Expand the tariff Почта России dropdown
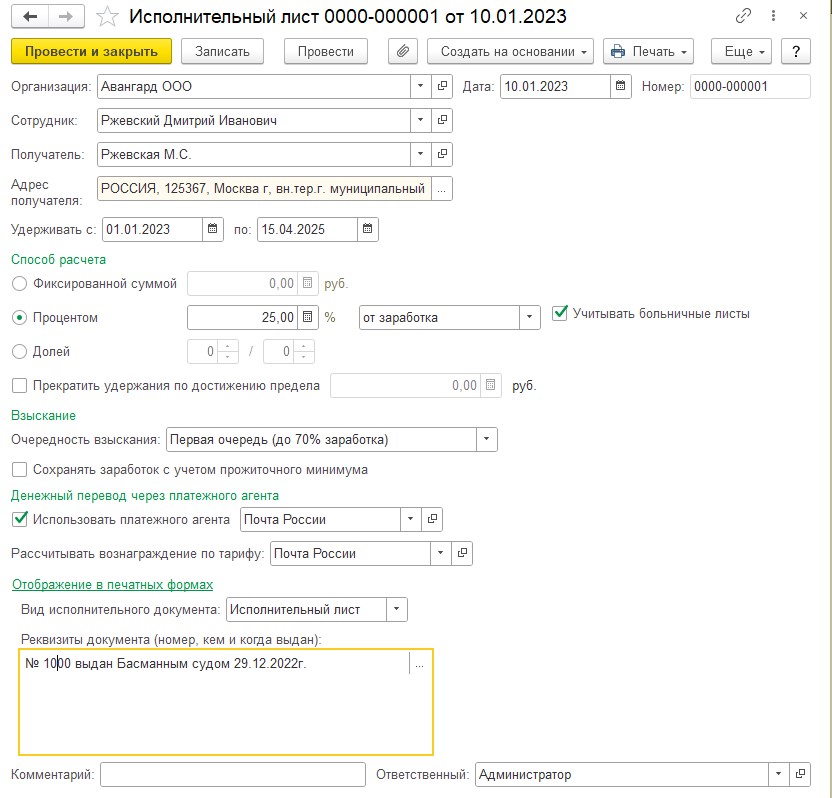The height and width of the screenshot is (798, 832). [440, 553]
